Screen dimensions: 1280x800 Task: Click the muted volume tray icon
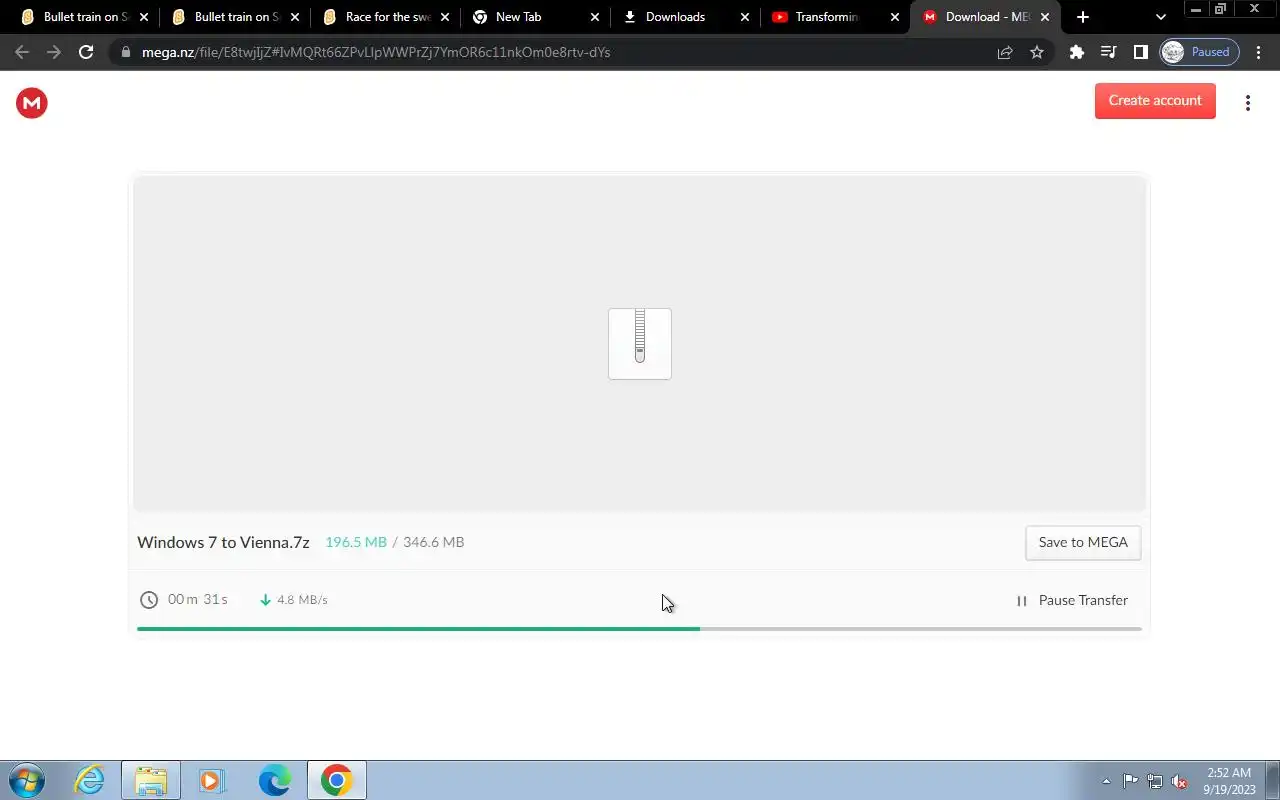(1180, 781)
